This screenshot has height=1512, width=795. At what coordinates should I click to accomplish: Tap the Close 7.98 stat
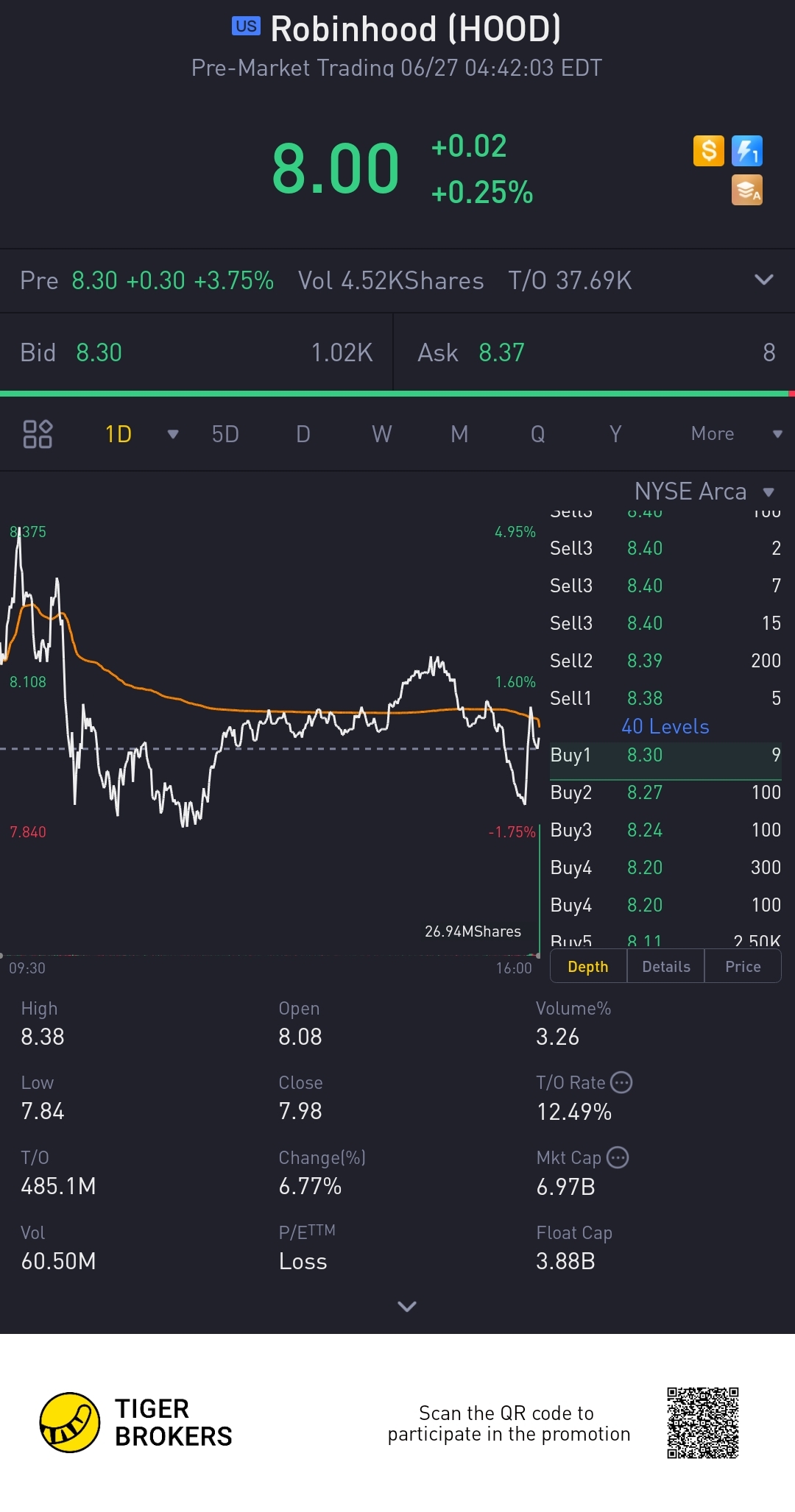click(x=300, y=1098)
